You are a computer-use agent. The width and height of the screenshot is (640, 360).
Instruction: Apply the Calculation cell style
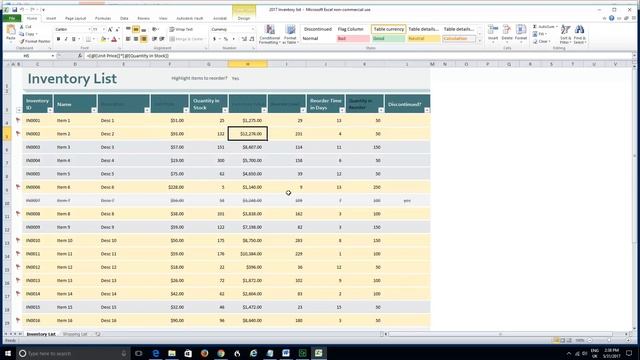pyautogui.click(x=459, y=39)
